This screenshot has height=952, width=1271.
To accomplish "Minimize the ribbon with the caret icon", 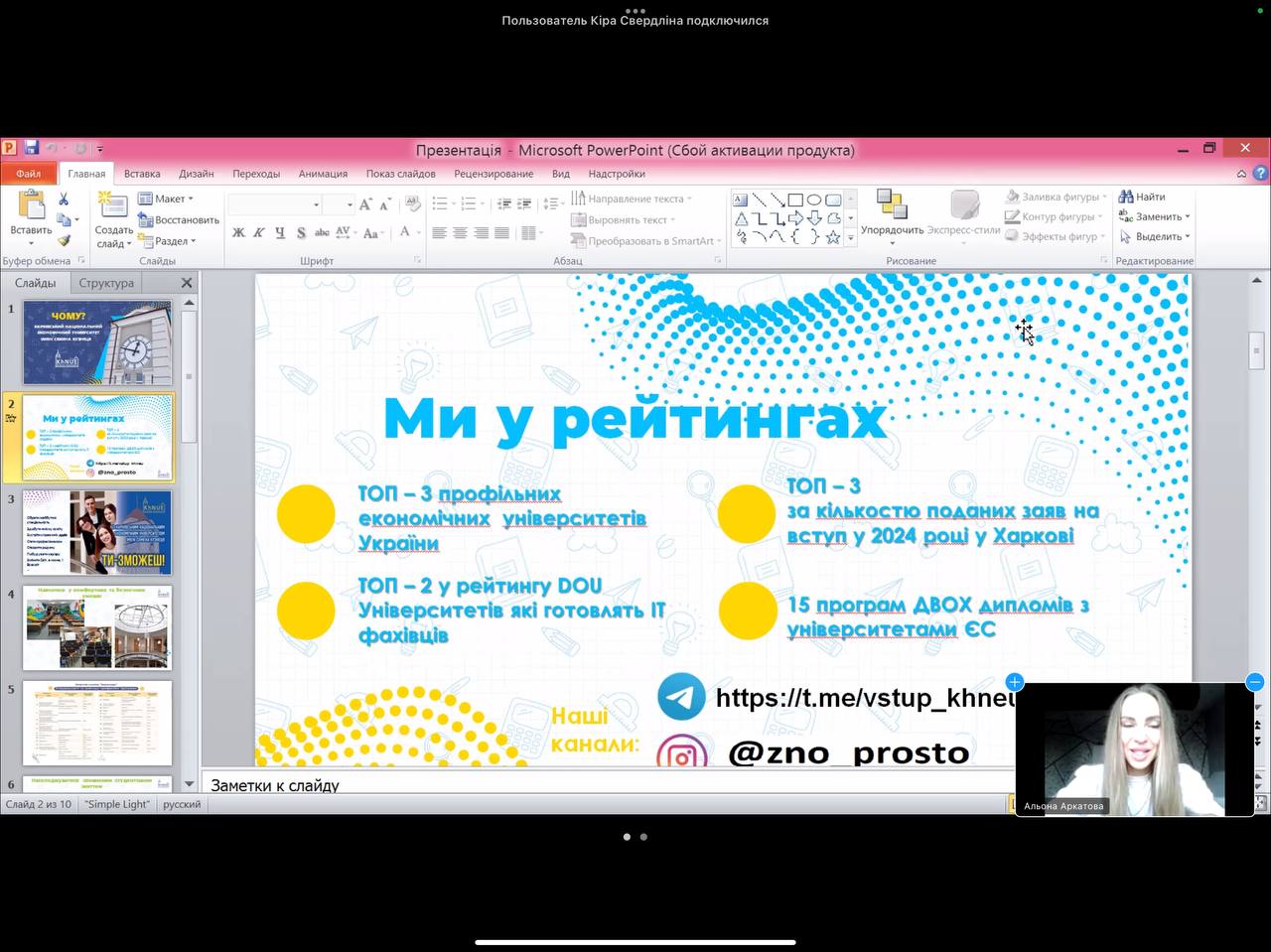I will click(x=1241, y=174).
